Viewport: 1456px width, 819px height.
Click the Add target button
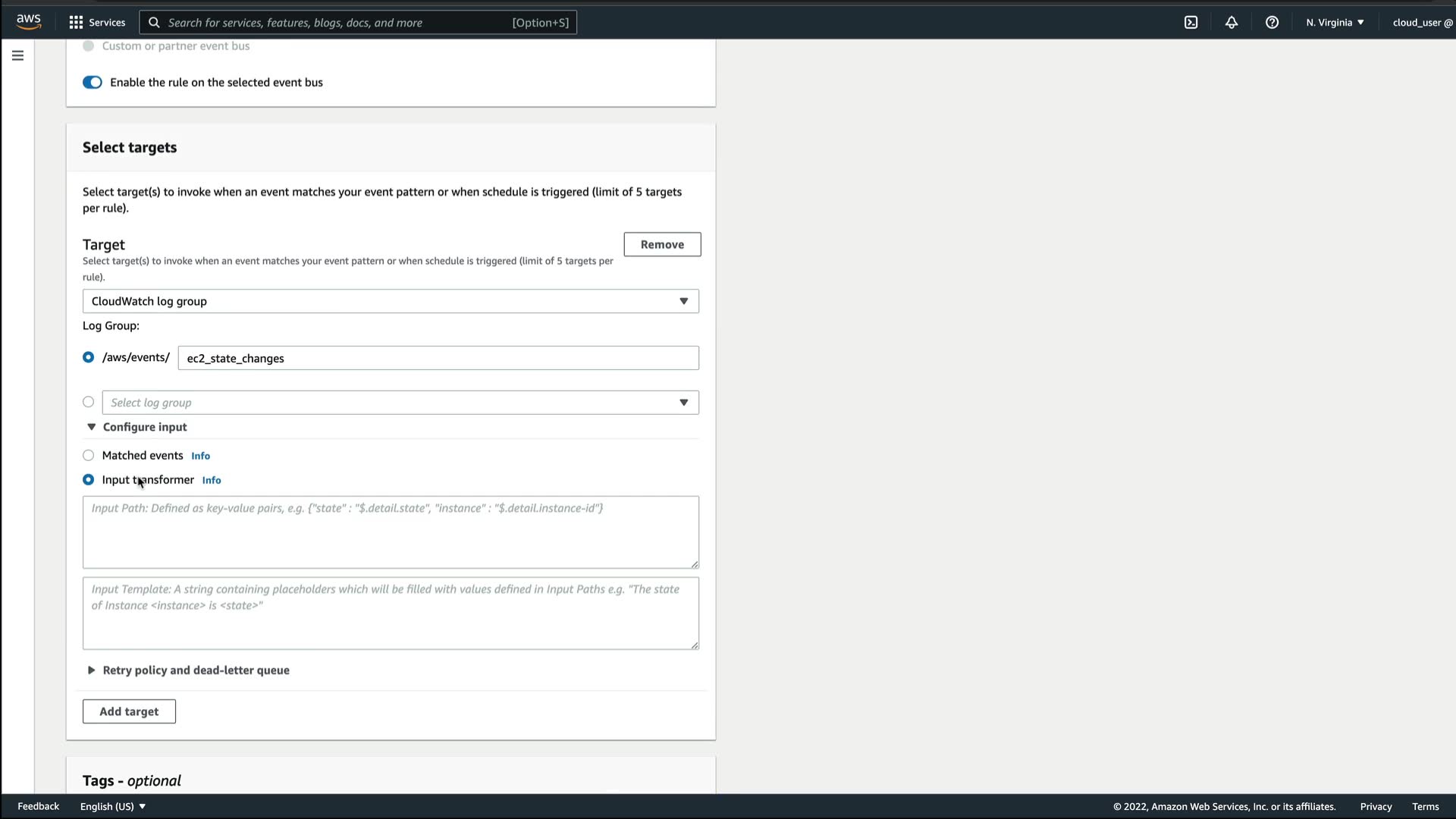(x=129, y=711)
